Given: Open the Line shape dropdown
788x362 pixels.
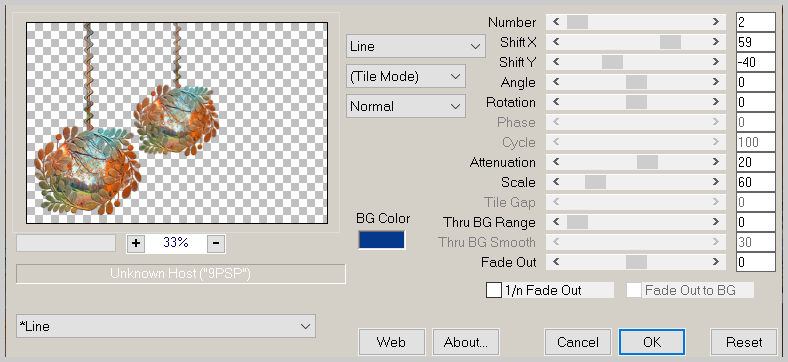Looking at the screenshot, I should pyautogui.click(x=416, y=46).
